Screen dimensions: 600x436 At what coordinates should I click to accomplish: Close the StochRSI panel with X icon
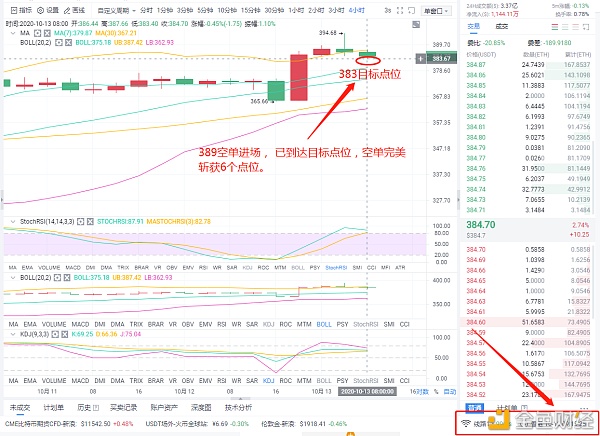click(90, 221)
